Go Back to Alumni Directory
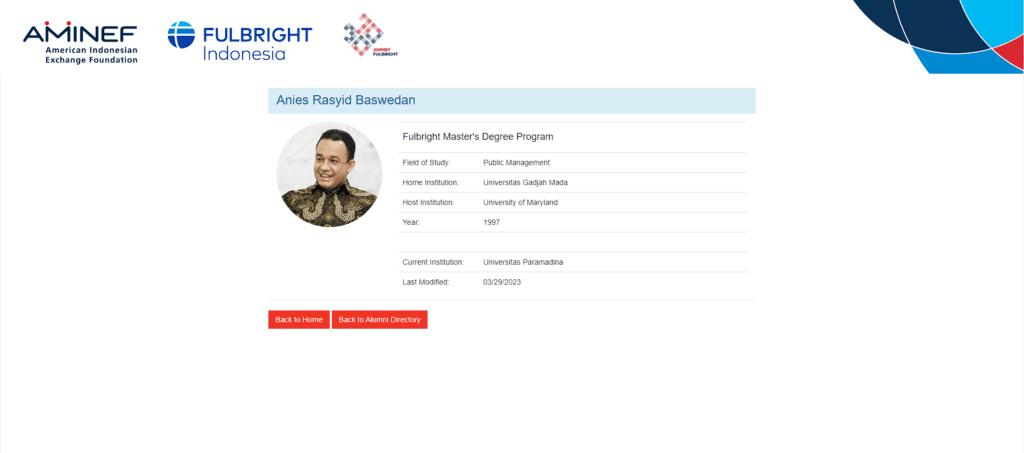1024x453 pixels. point(379,320)
